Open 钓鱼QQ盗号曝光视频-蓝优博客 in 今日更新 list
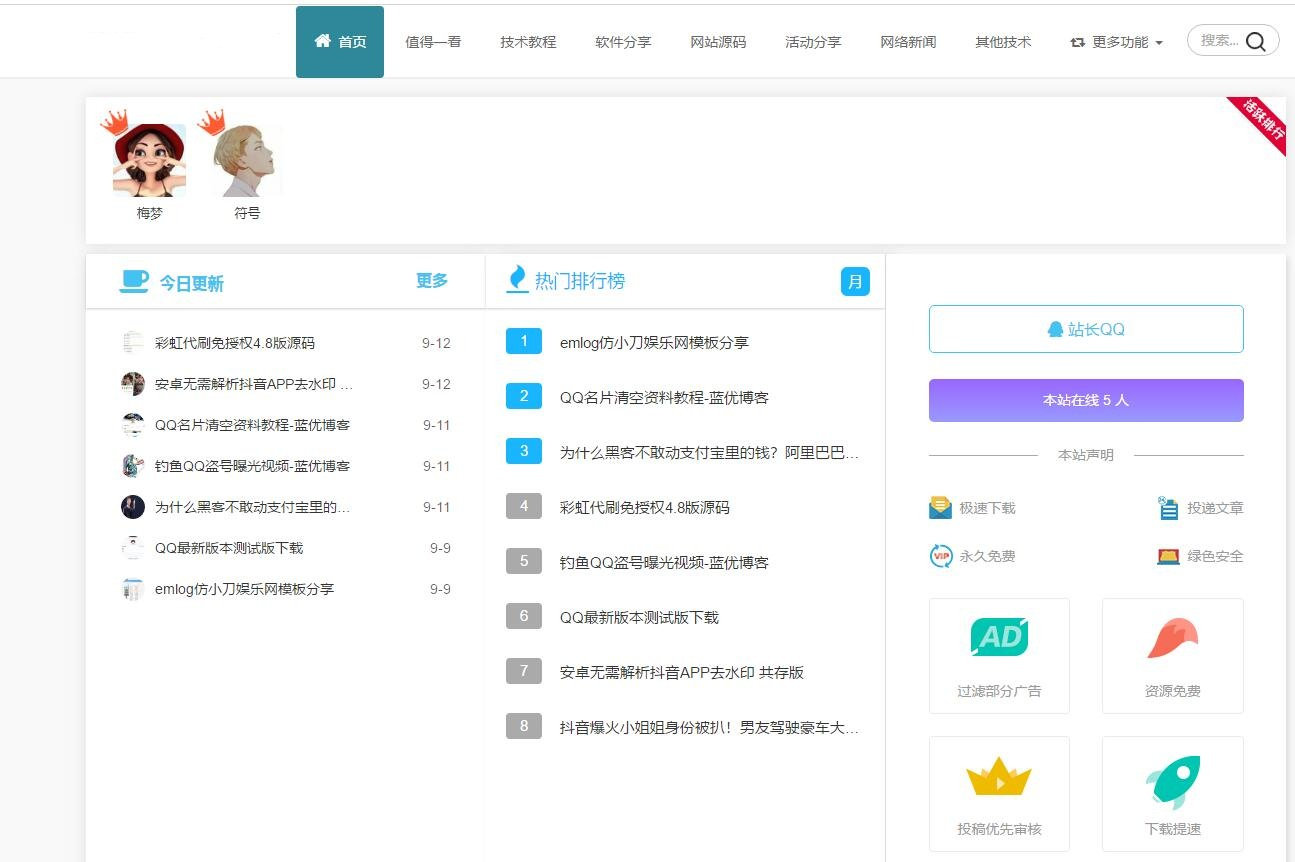 [x=252, y=466]
